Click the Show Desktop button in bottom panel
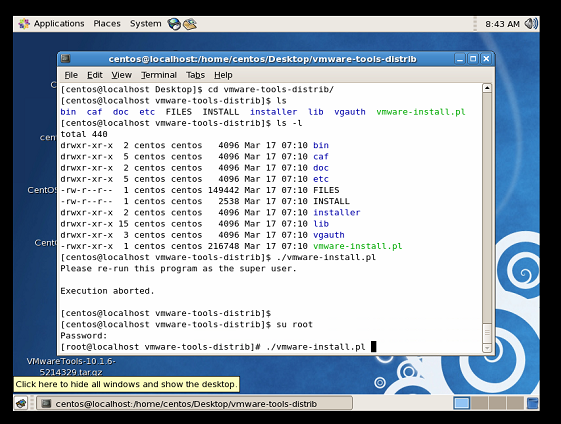The width and height of the screenshot is (561, 424). [21, 404]
